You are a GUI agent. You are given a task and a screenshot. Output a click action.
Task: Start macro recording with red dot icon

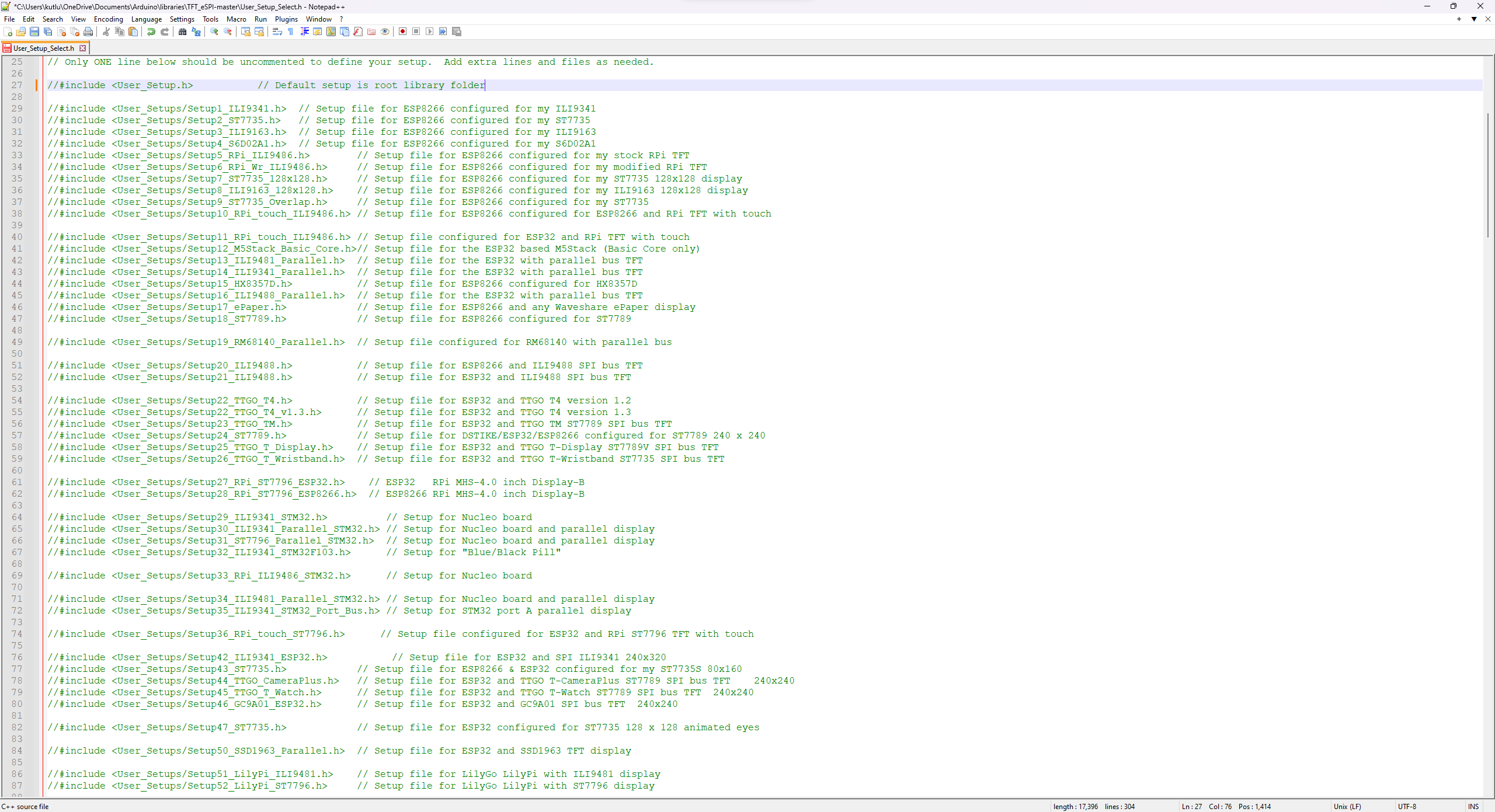[402, 32]
